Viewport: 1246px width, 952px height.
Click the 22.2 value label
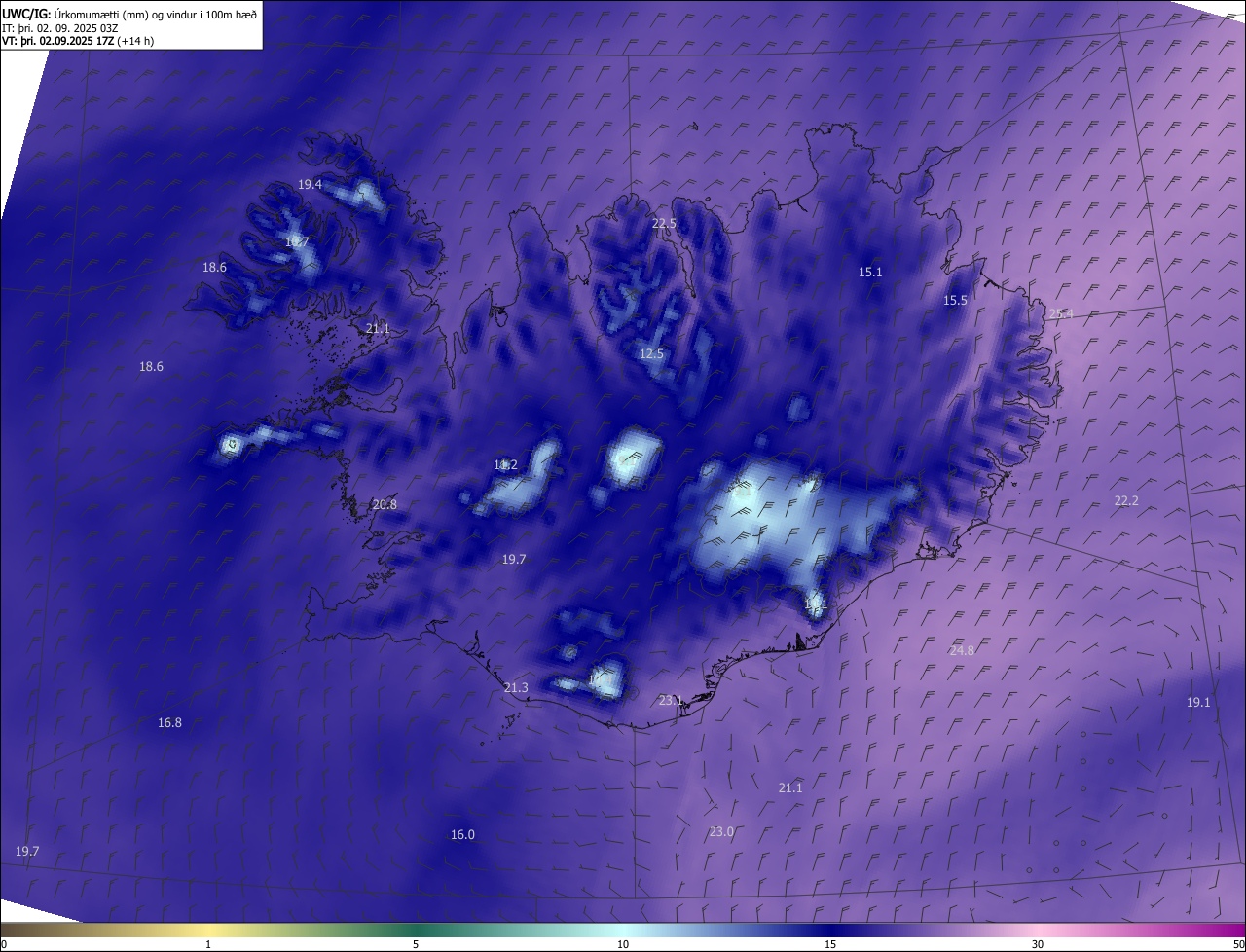(1126, 501)
